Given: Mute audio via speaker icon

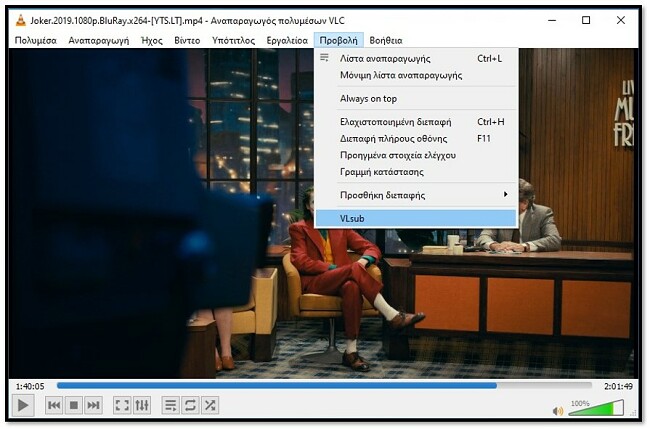Looking at the screenshot, I should [558, 411].
